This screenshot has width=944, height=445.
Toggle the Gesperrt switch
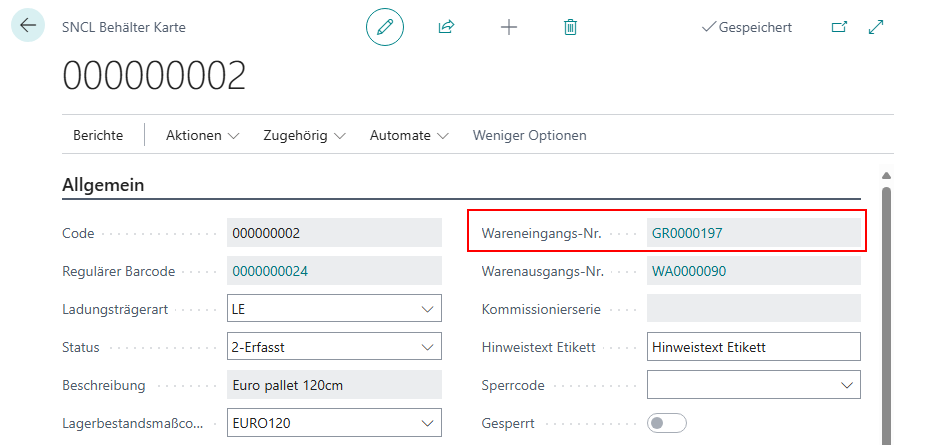pos(667,423)
